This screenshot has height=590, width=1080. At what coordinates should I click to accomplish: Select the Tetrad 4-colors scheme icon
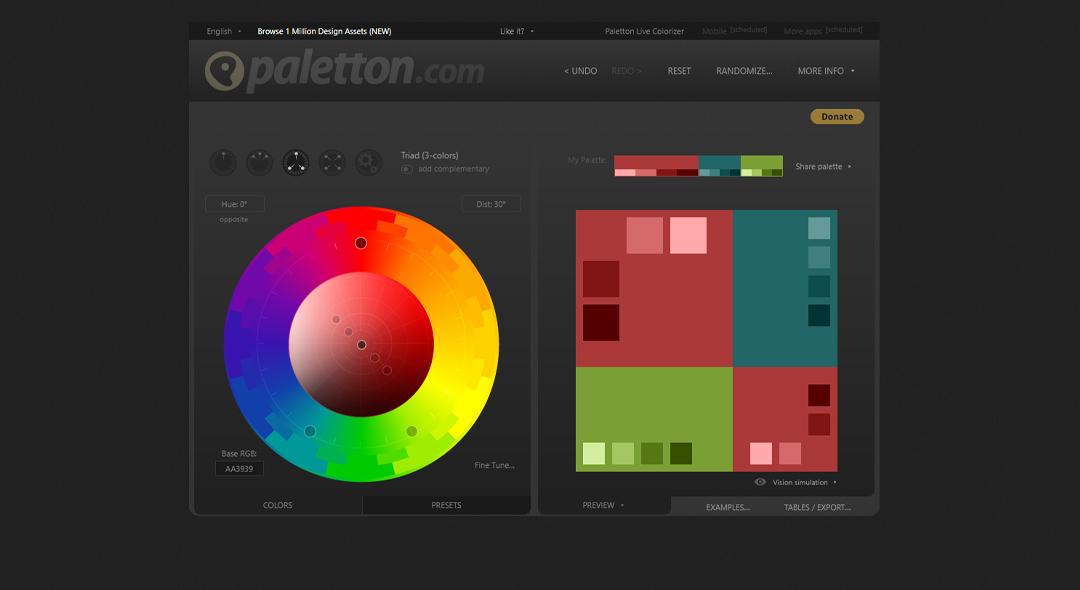pos(332,162)
